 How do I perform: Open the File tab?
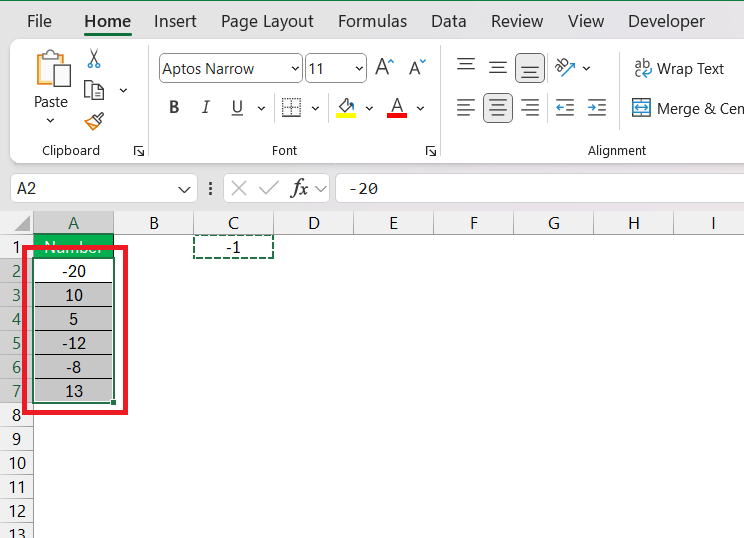point(39,21)
